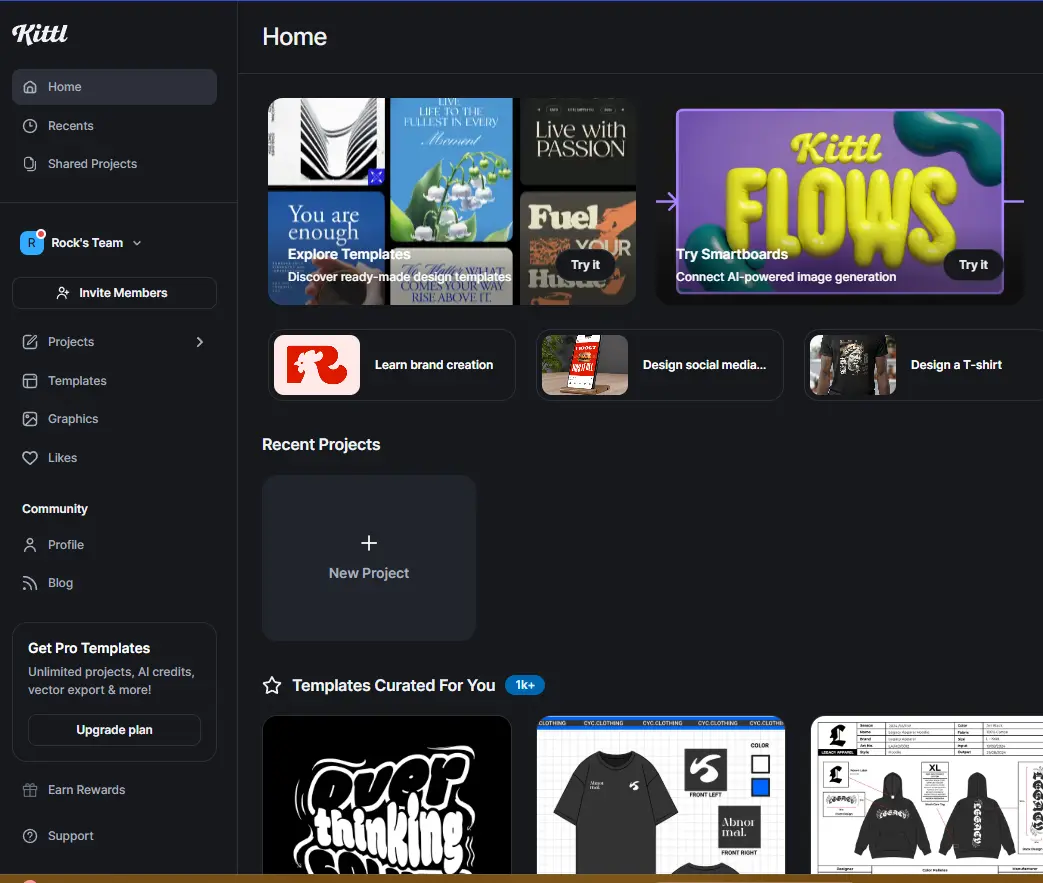This screenshot has width=1043, height=883.
Task: Open the Home menu item
Action: click(x=114, y=87)
